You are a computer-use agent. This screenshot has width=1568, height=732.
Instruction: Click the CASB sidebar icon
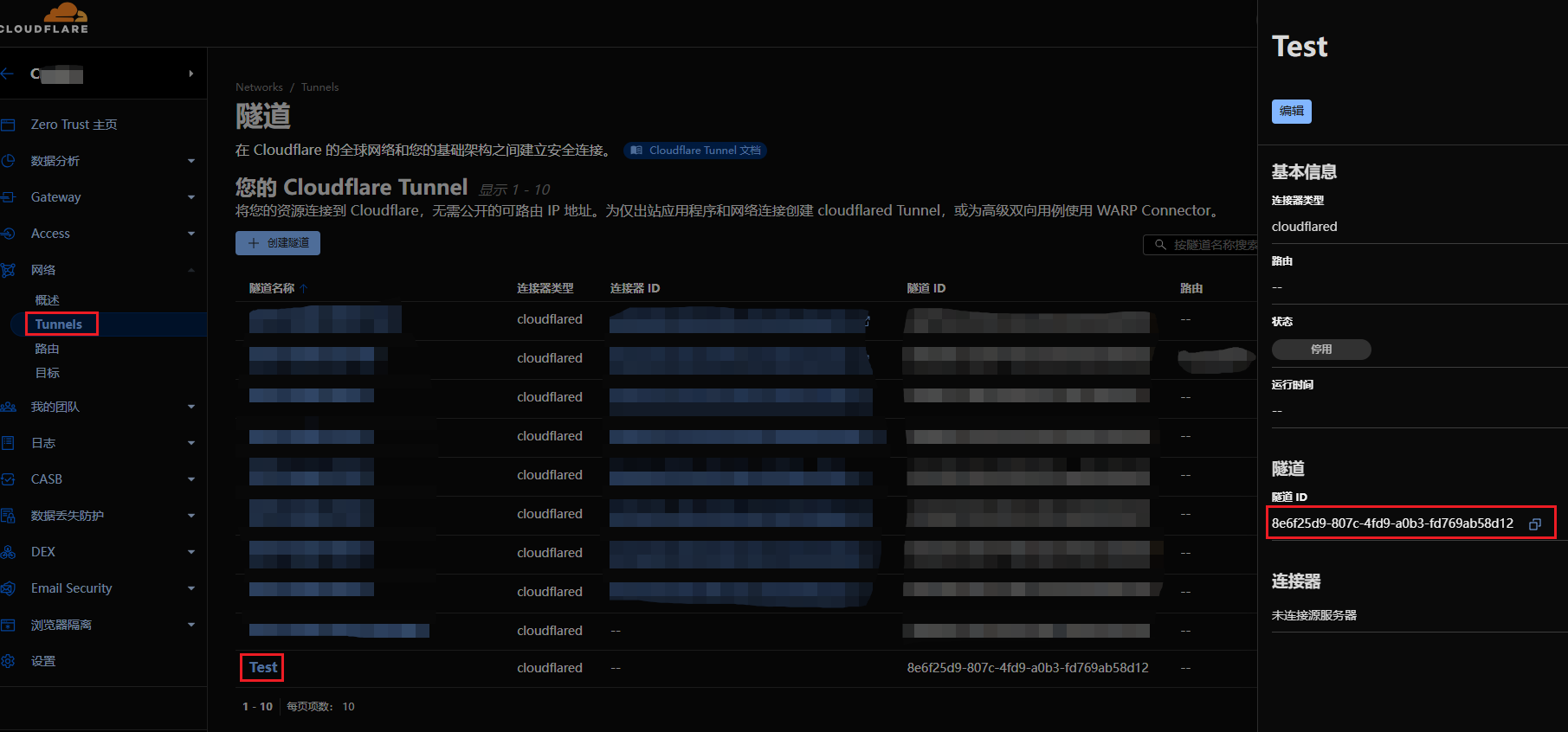click(x=8, y=479)
